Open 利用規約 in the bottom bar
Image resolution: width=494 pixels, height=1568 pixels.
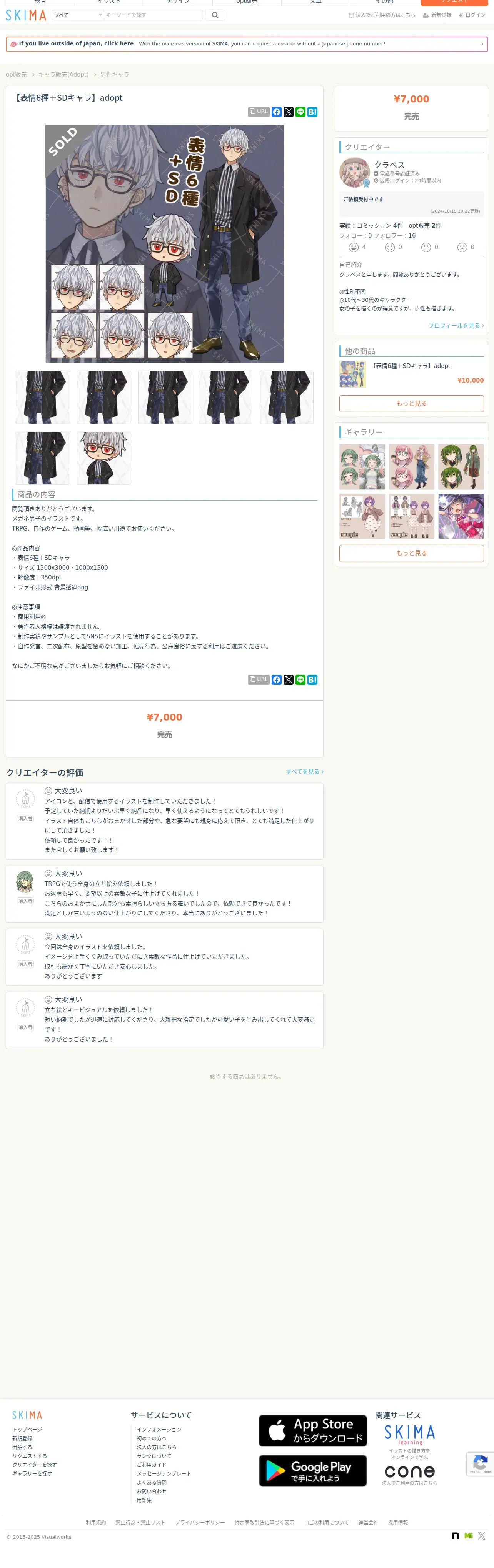96,1523
